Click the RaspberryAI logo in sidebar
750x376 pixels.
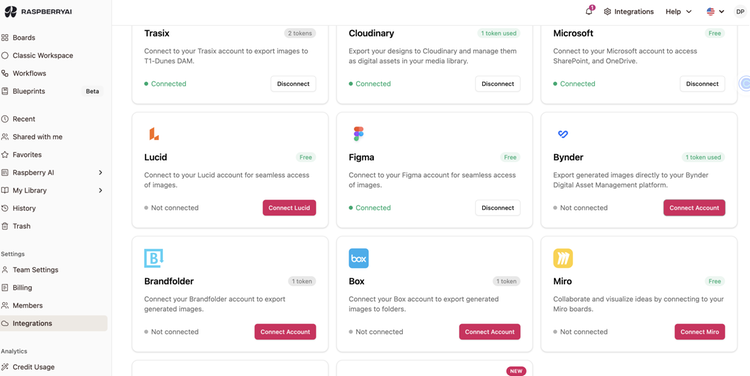click(x=38, y=12)
